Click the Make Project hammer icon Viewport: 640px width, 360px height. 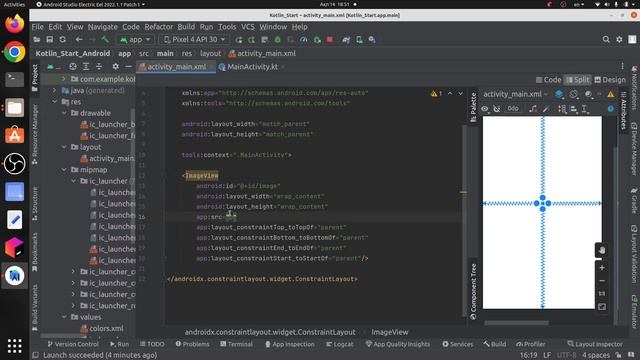(105, 40)
